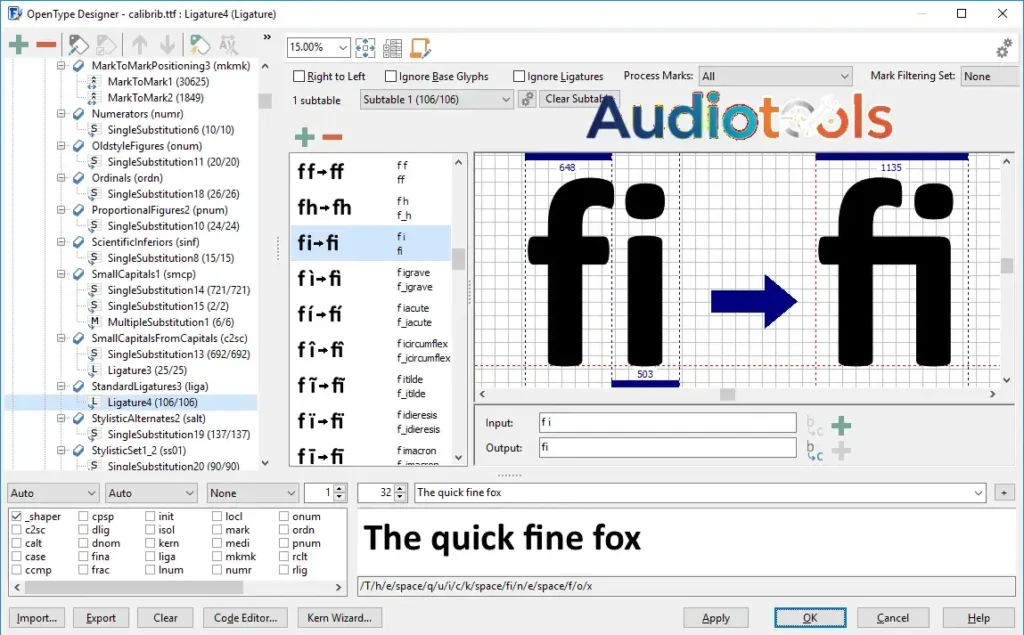The image size is (1024, 635).
Task: Click the move up arrow icon
Action: coord(139,45)
